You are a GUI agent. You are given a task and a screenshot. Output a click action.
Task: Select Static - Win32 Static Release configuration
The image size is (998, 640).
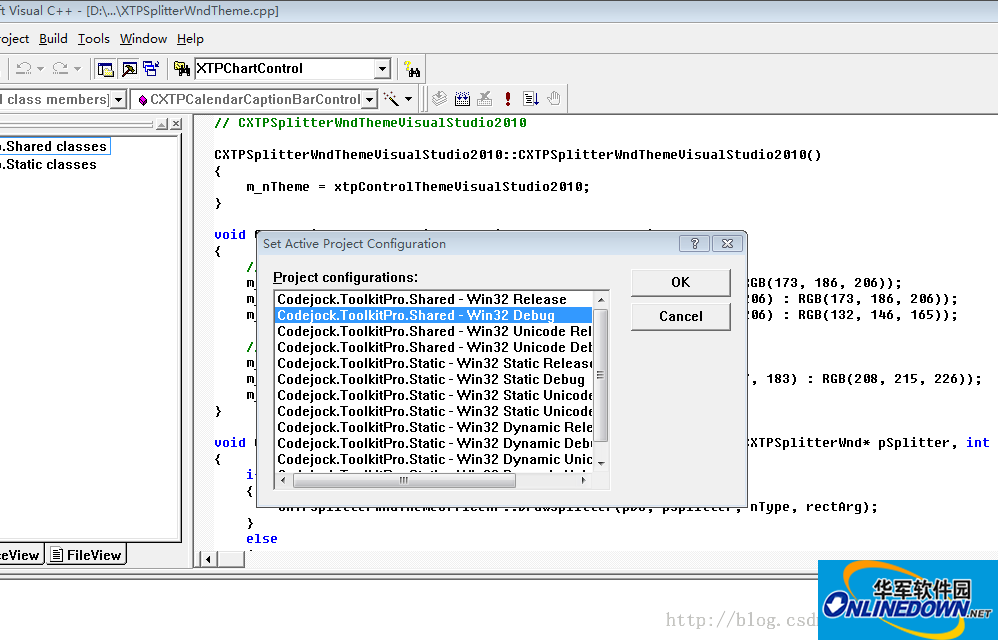[433, 363]
